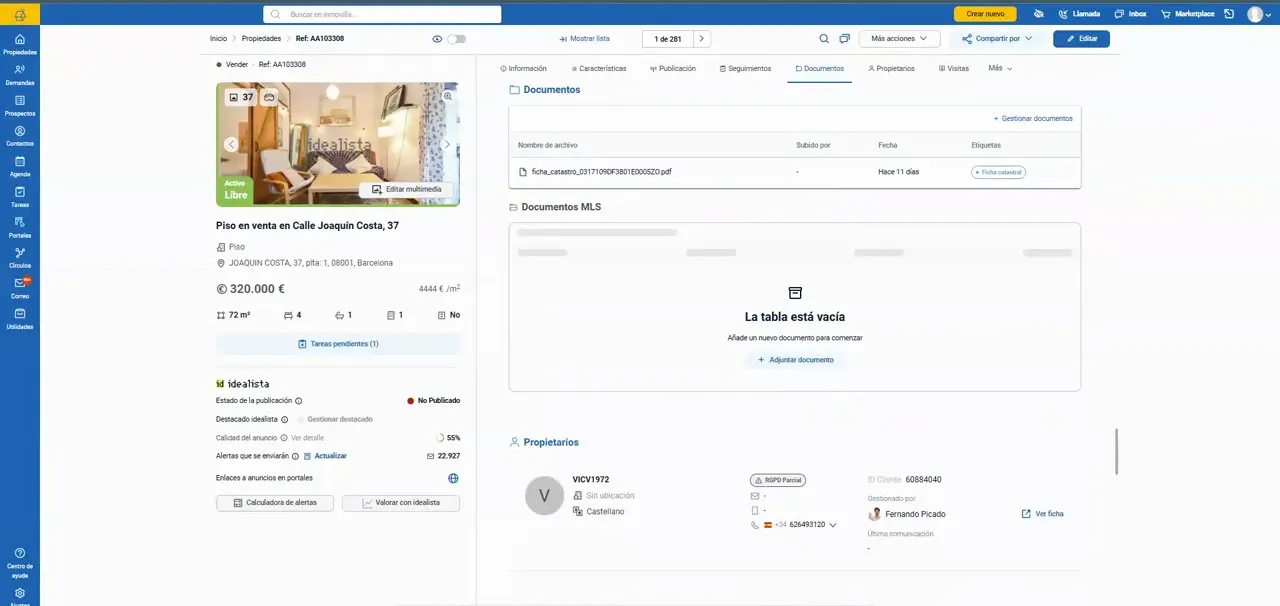Show next property photo arrow

point(447,144)
